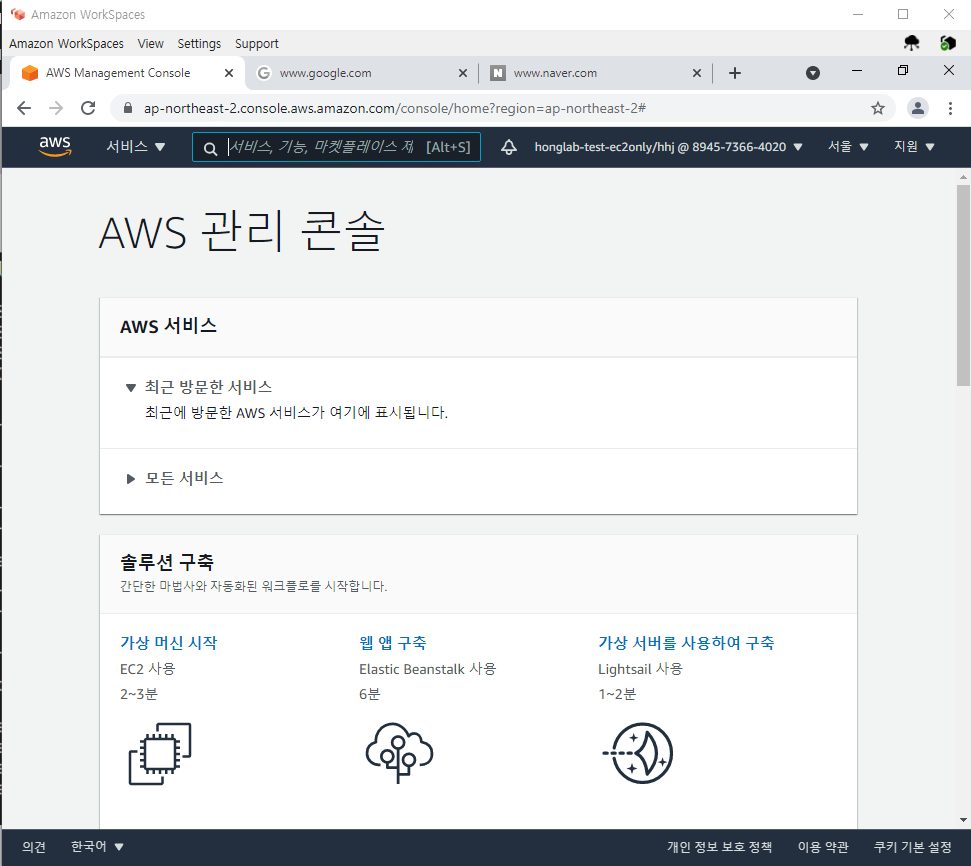Click the padlock site info icon
The width and height of the screenshot is (971, 866).
(128, 108)
